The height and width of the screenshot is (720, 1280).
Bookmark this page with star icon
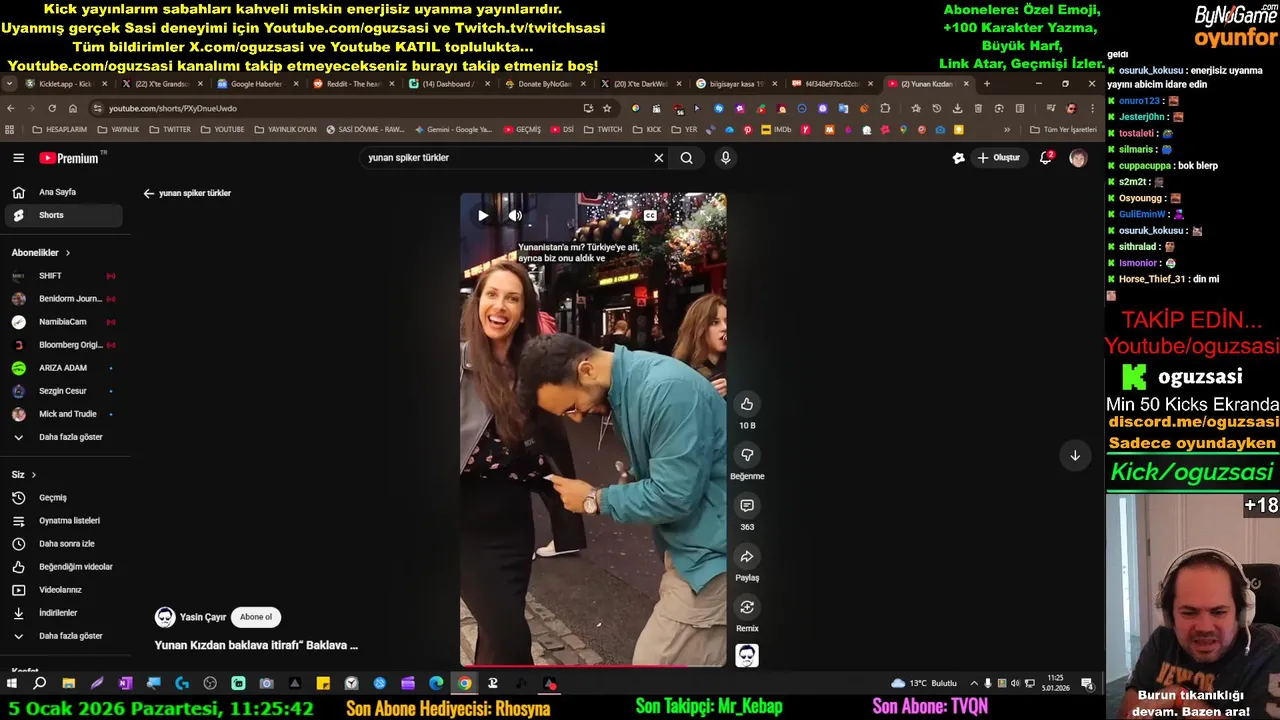607,108
